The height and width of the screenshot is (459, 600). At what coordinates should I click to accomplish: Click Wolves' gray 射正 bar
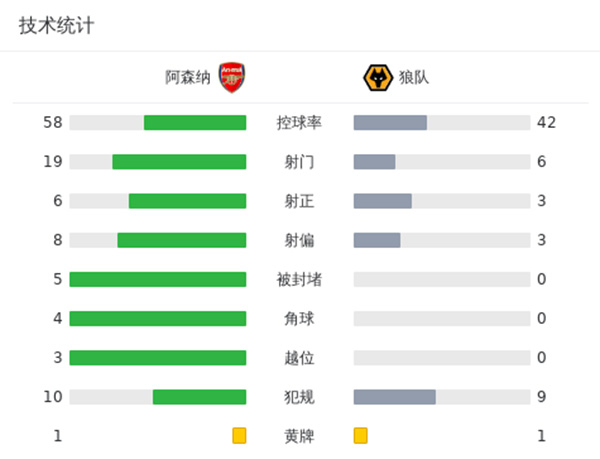click(x=383, y=201)
